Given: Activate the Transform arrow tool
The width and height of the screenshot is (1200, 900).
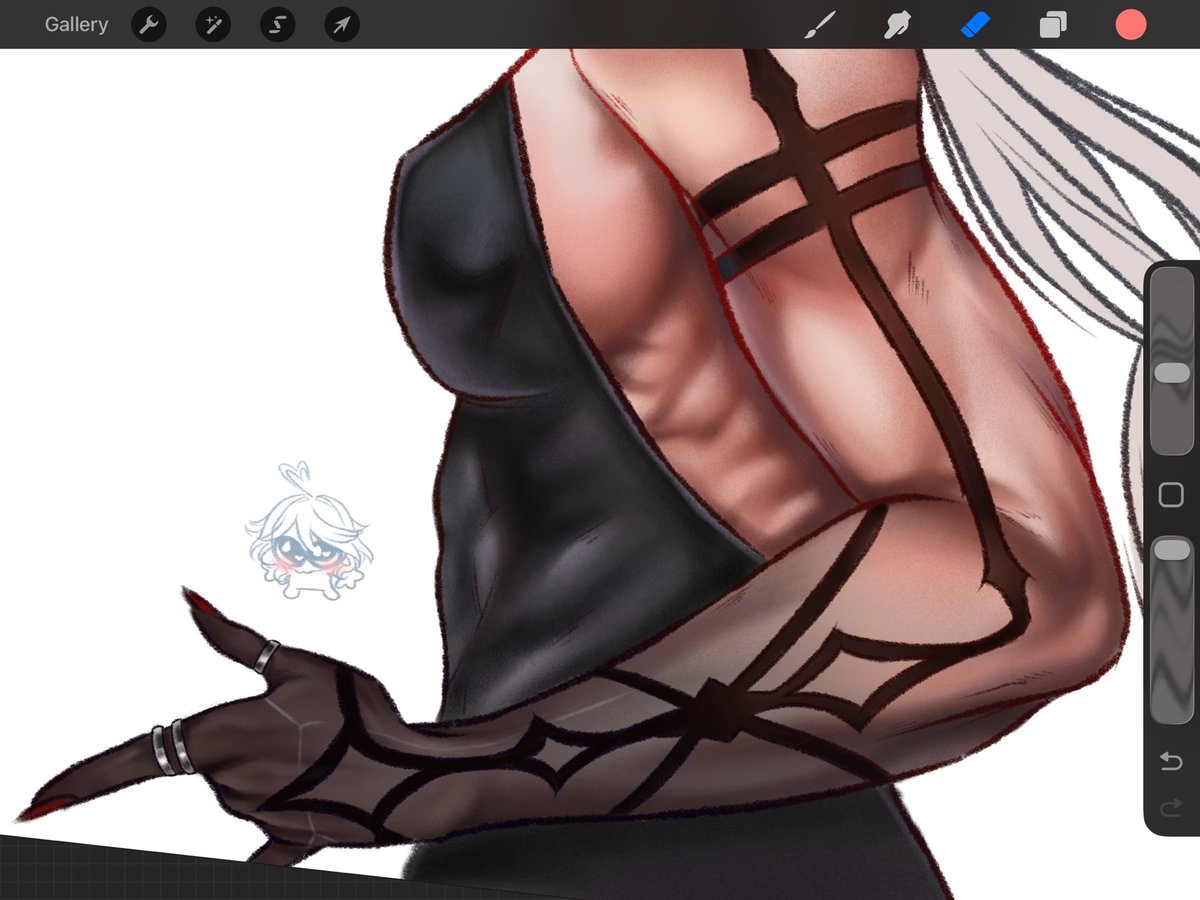Looking at the screenshot, I should click(x=342, y=25).
